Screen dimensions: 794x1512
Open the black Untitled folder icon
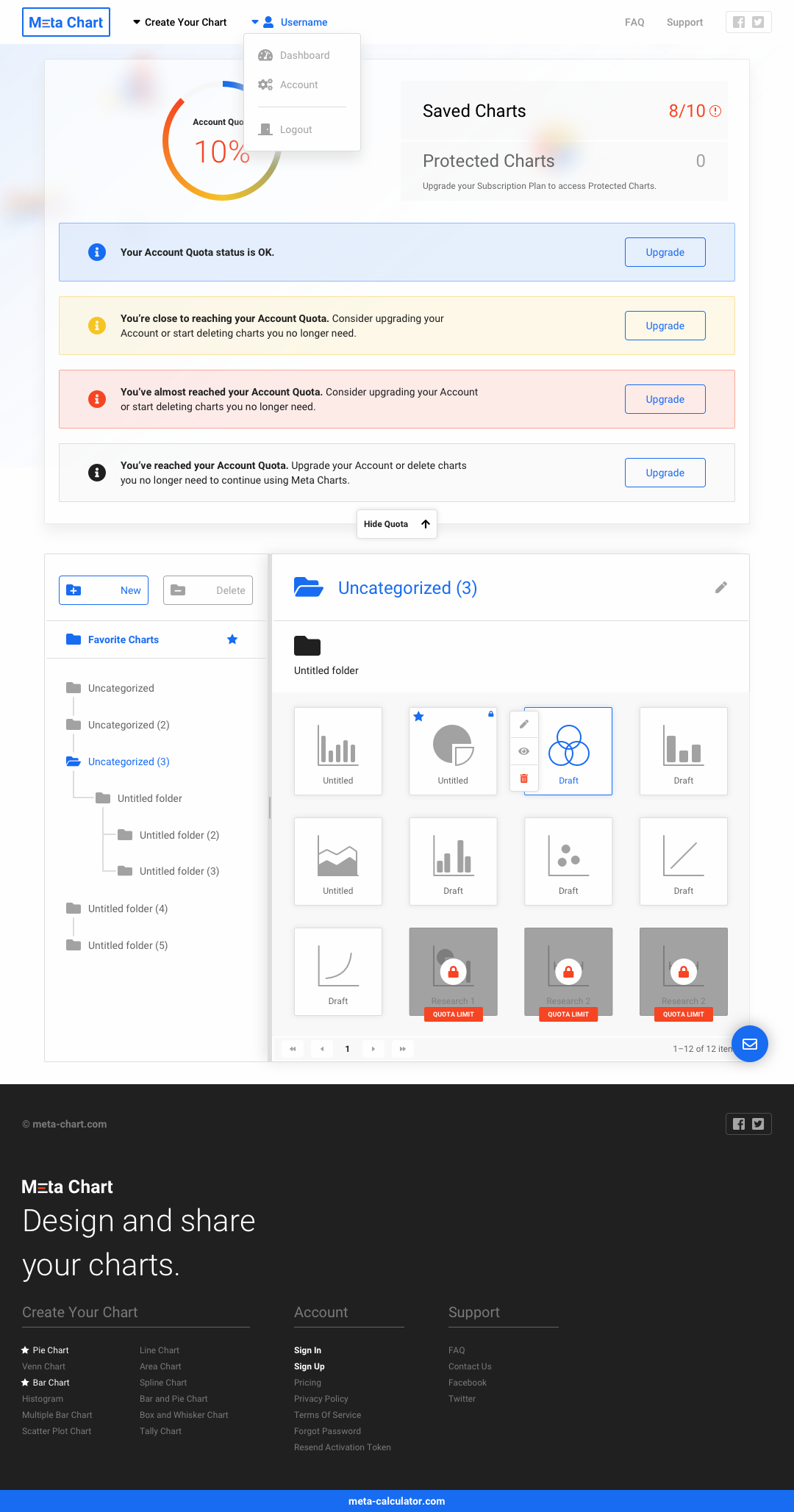(x=307, y=646)
